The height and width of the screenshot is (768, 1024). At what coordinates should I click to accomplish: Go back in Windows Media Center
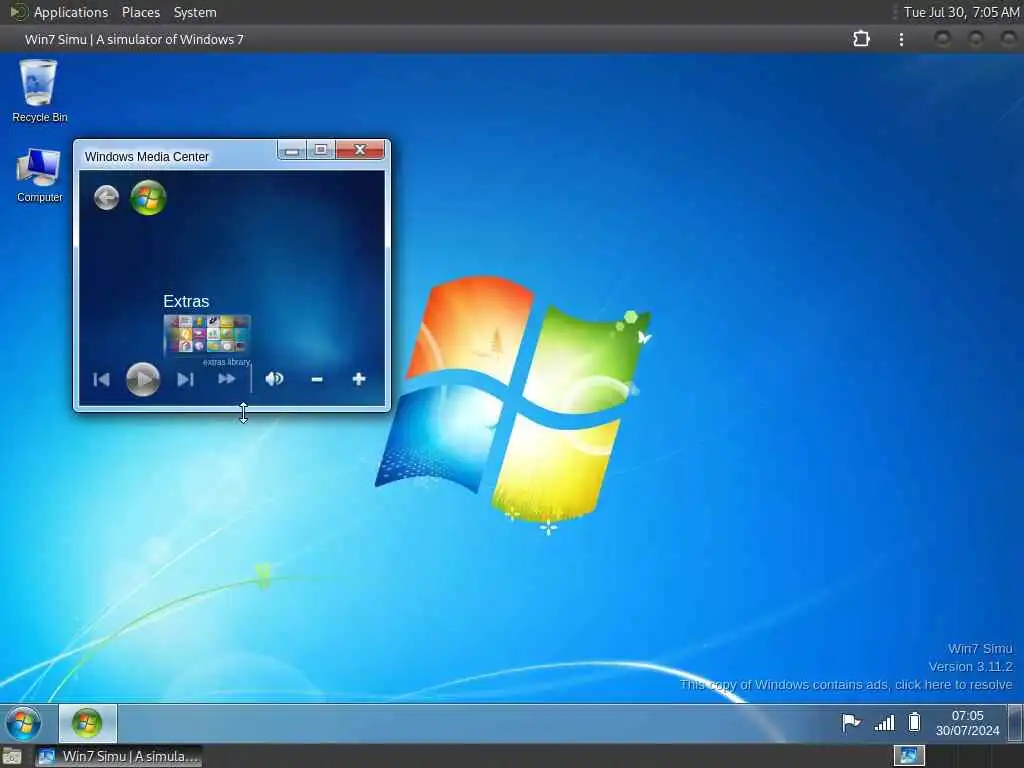click(x=106, y=197)
